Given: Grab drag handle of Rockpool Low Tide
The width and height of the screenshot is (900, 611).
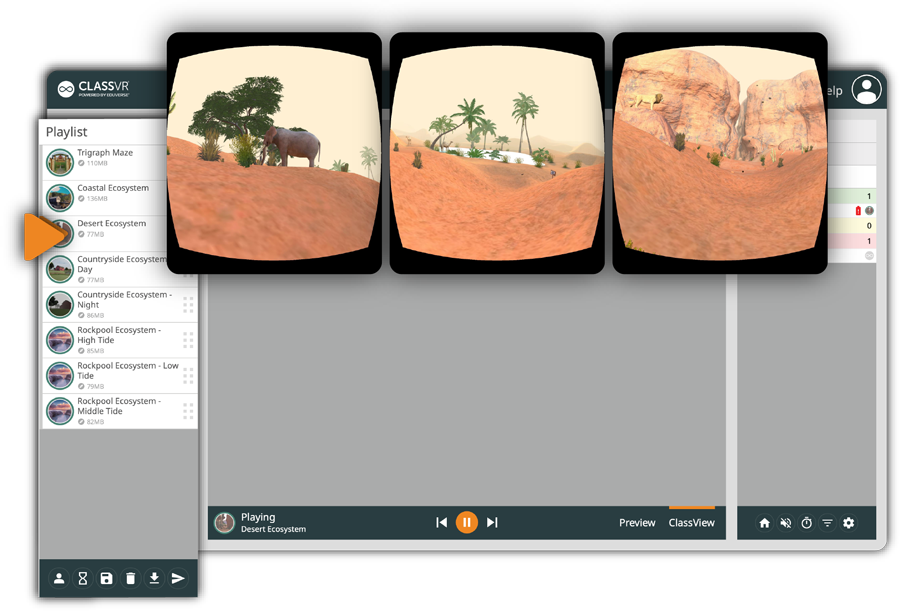Looking at the screenshot, I should click(x=188, y=376).
